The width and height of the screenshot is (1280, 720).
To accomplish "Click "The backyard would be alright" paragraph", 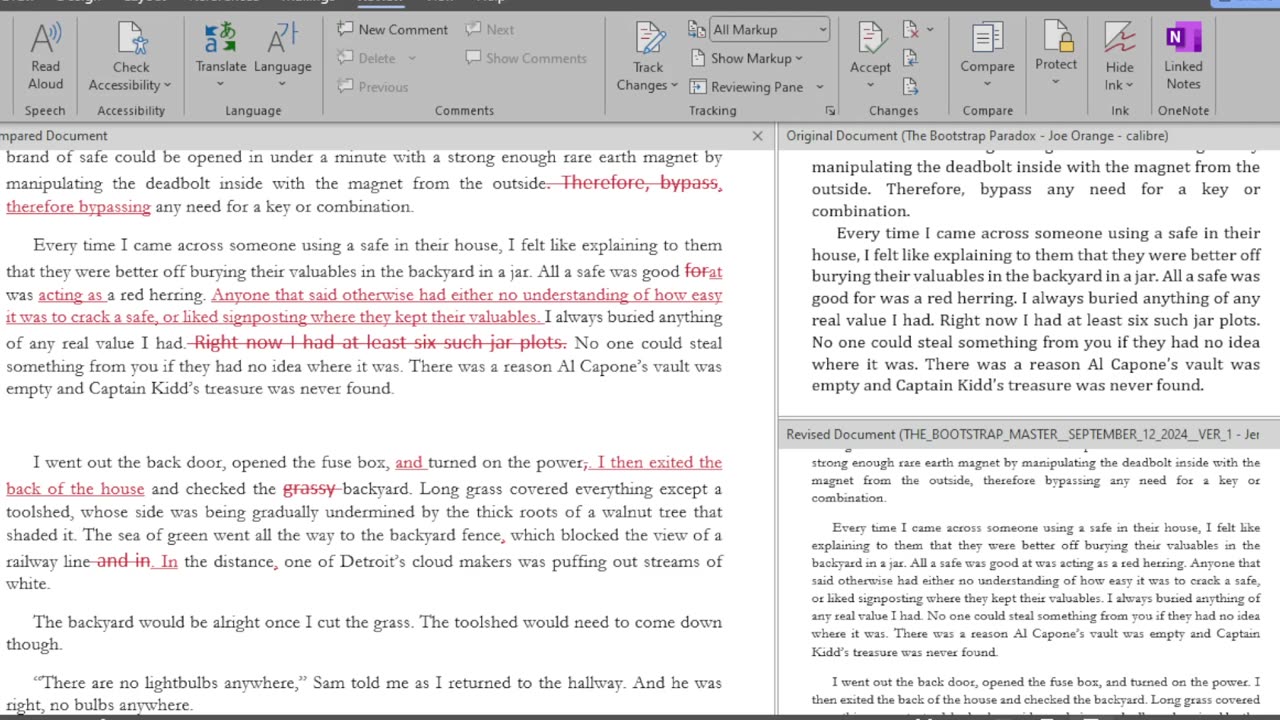I will pyautogui.click(x=364, y=633).
